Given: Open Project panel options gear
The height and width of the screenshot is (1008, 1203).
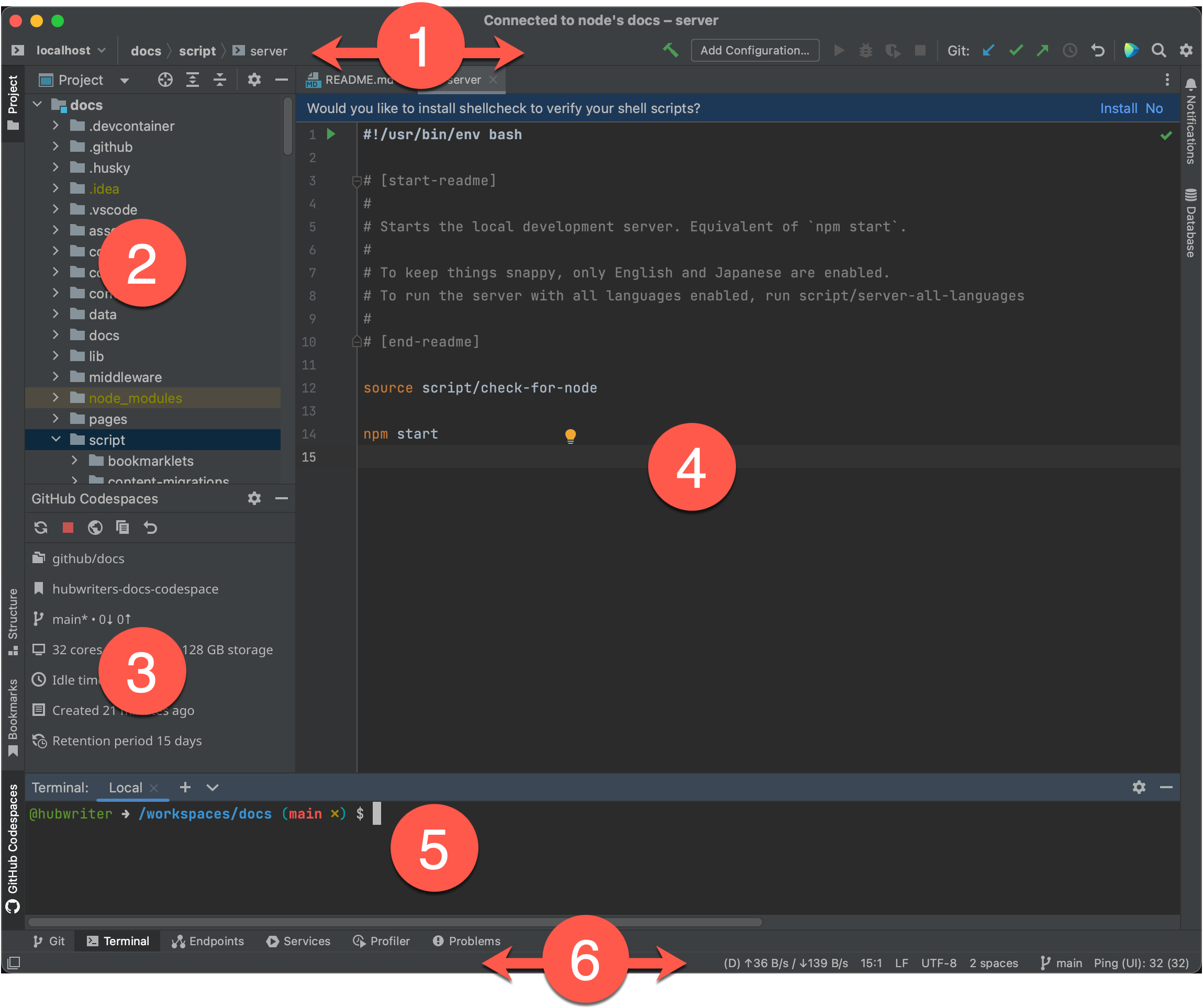Looking at the screenshot, I should pyautogui.click(x=254, y=80).
